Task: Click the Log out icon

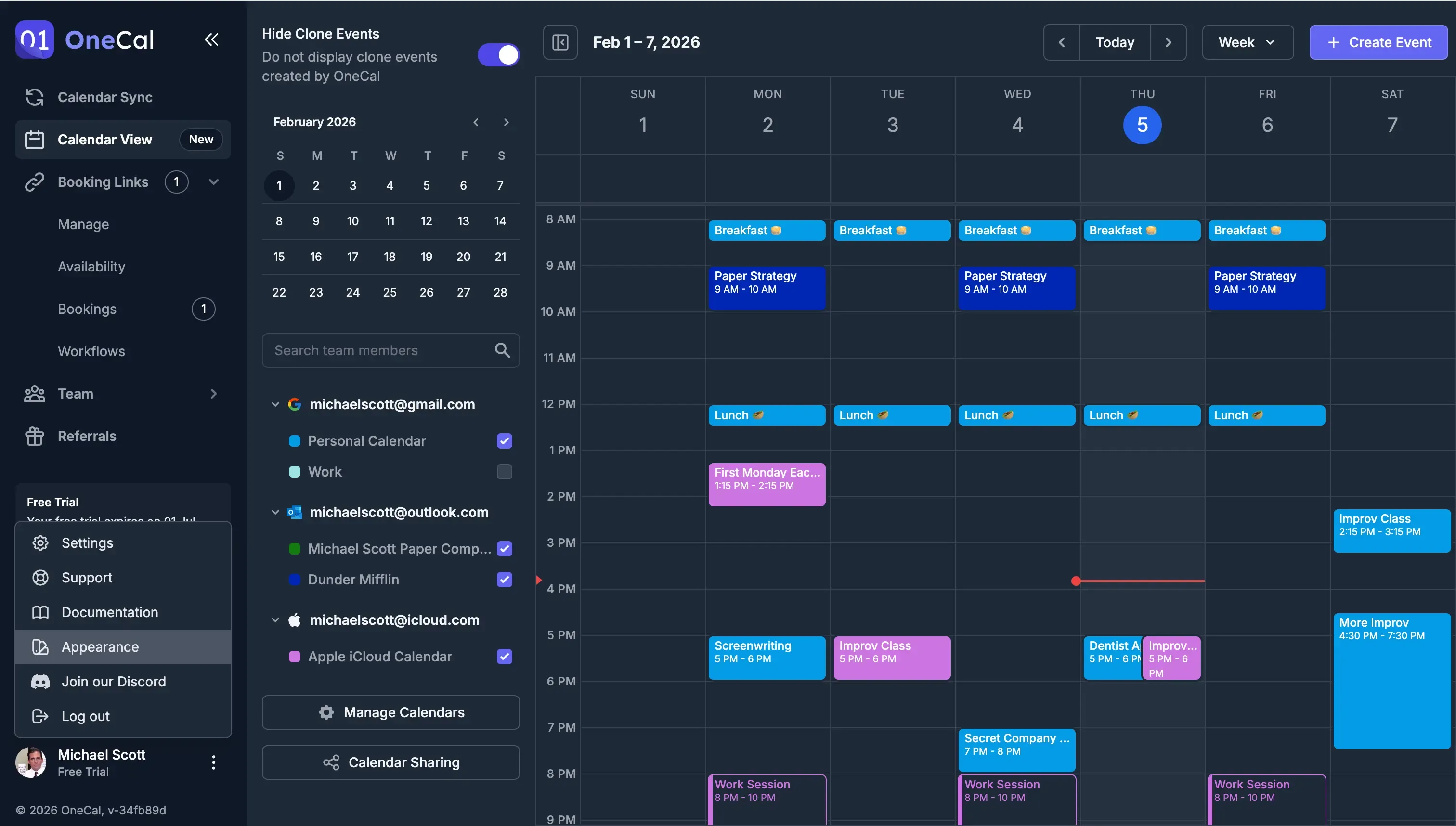Action: coord(40,716)
